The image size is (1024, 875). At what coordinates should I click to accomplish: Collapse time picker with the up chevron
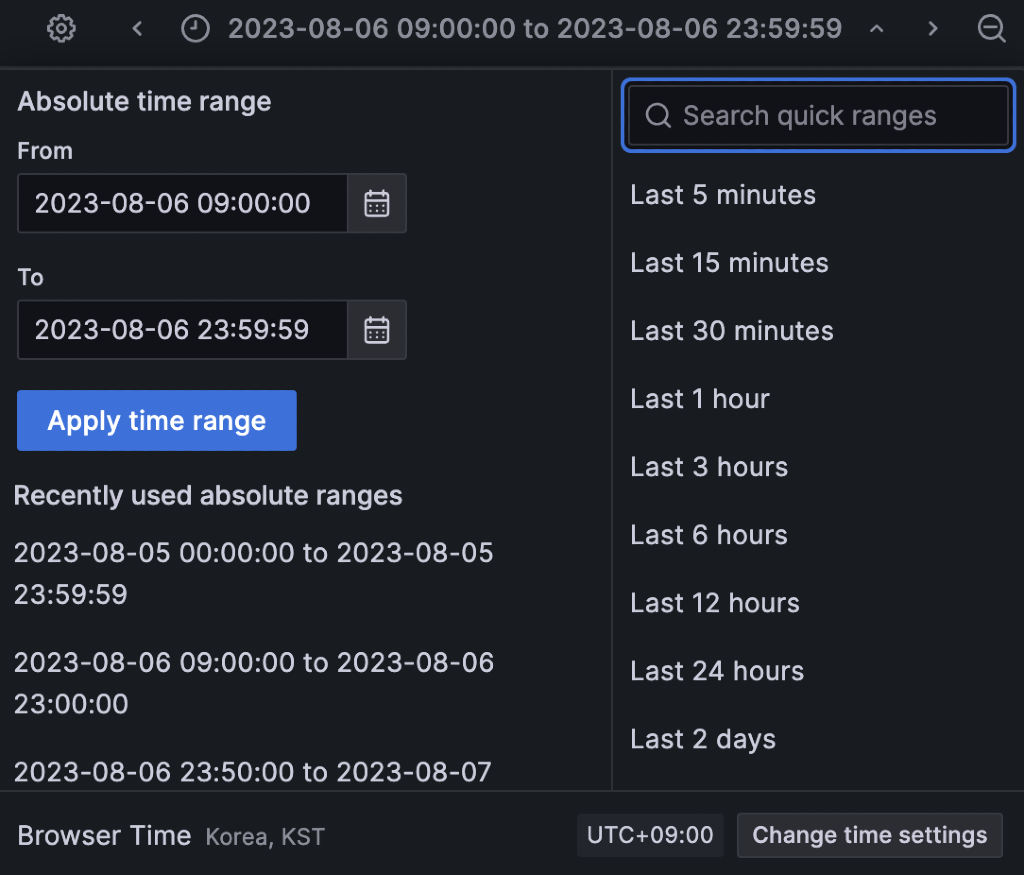pos(877,29)
